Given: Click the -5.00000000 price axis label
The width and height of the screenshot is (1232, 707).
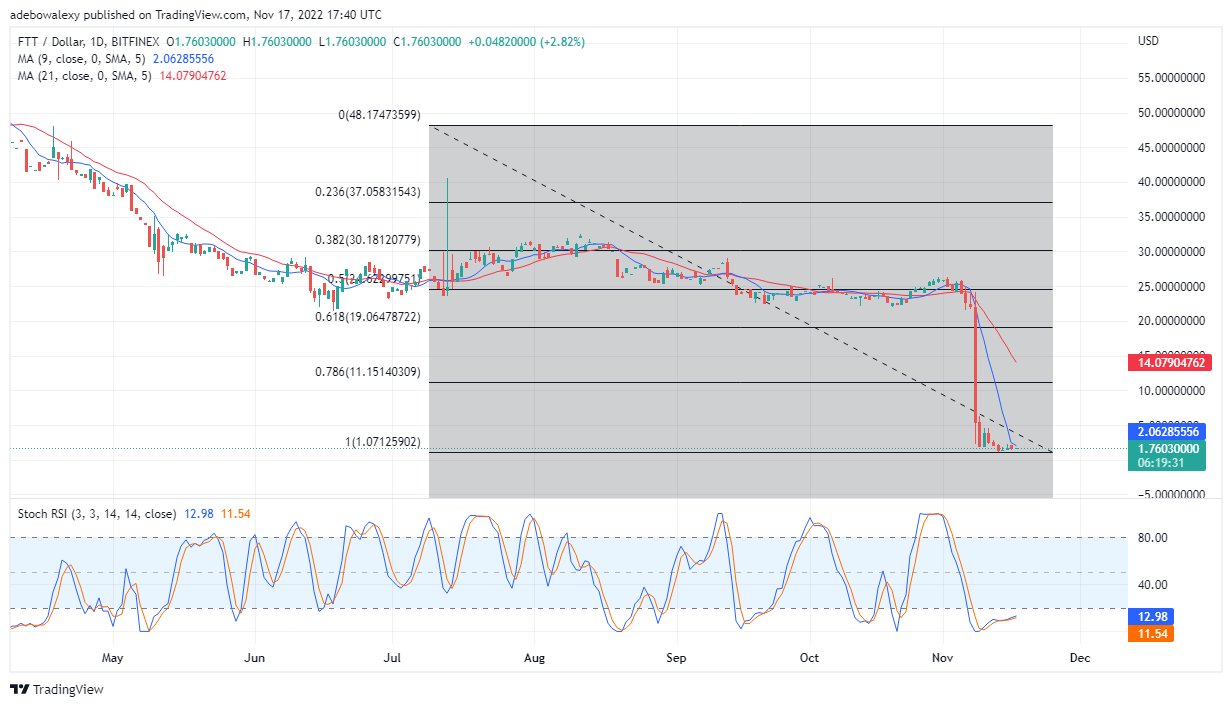Looking at the screenshot, I should click(x=1170, y=494).
